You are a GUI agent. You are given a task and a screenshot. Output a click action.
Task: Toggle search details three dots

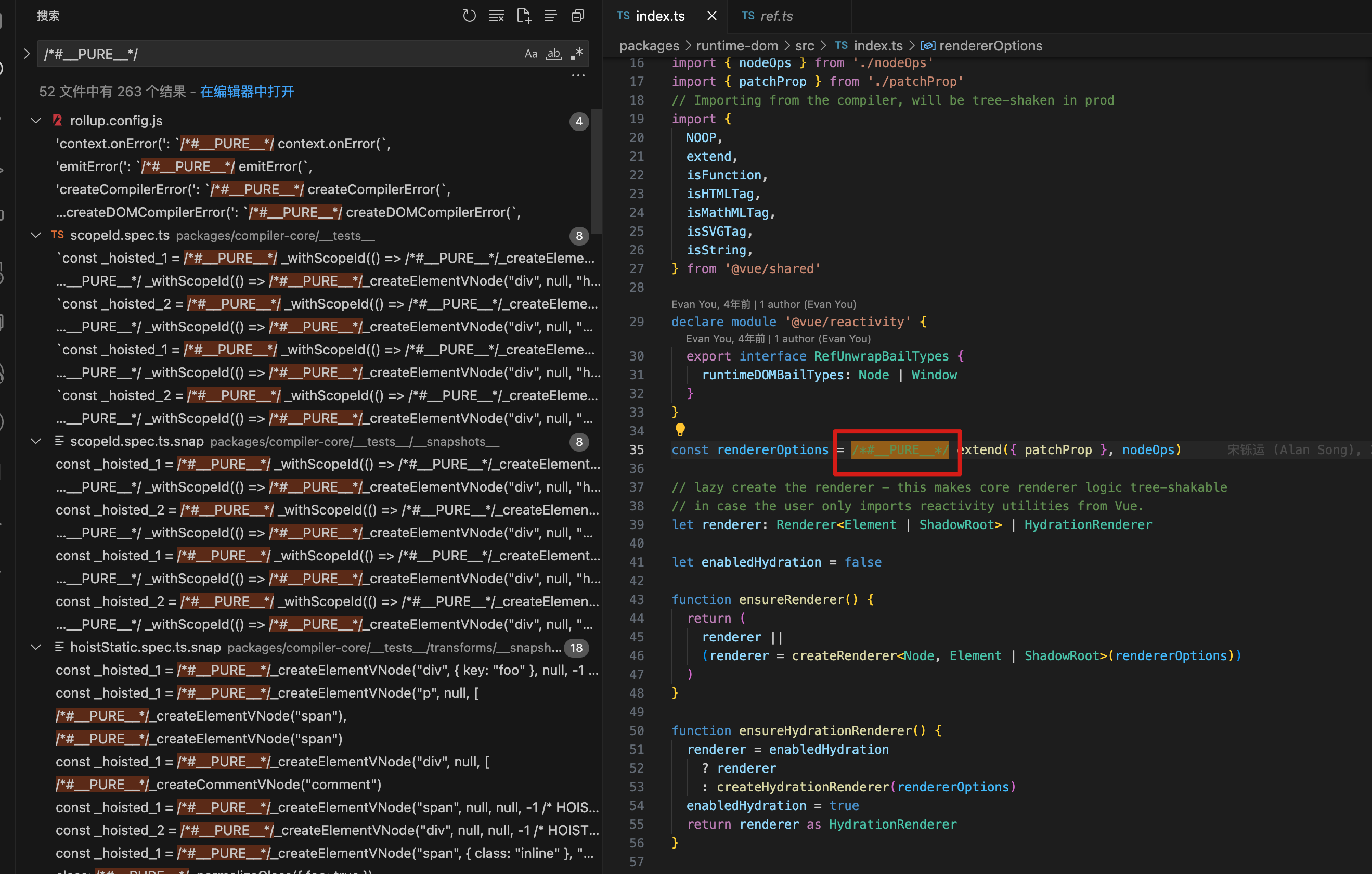coord(578,76)
